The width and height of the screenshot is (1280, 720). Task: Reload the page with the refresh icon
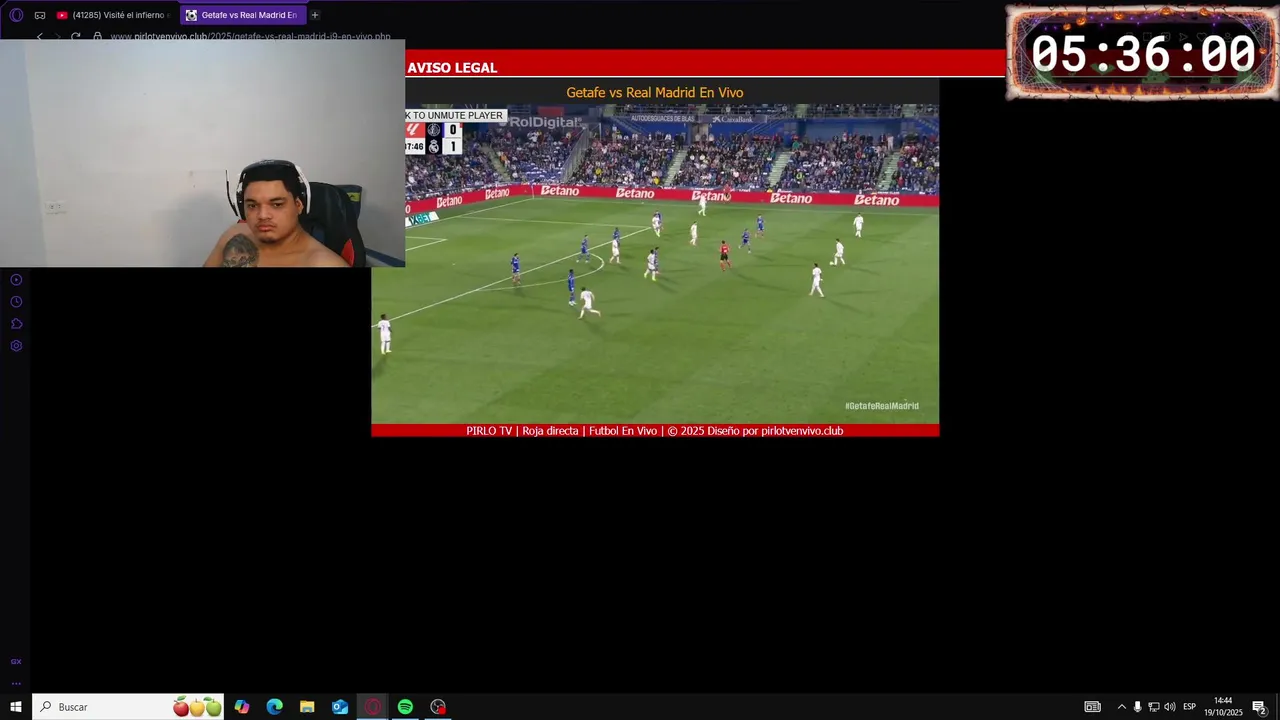[x=76, y=36]
